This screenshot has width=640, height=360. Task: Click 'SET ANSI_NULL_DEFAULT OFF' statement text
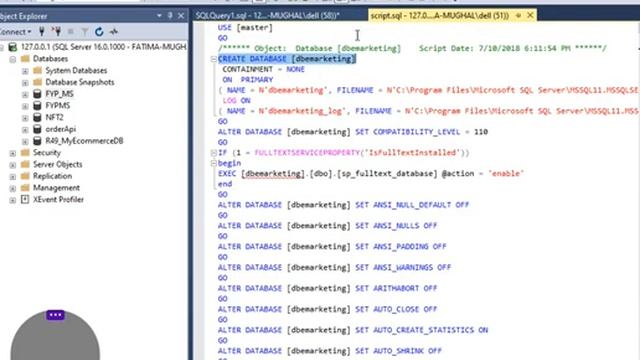tap(412, 205)
